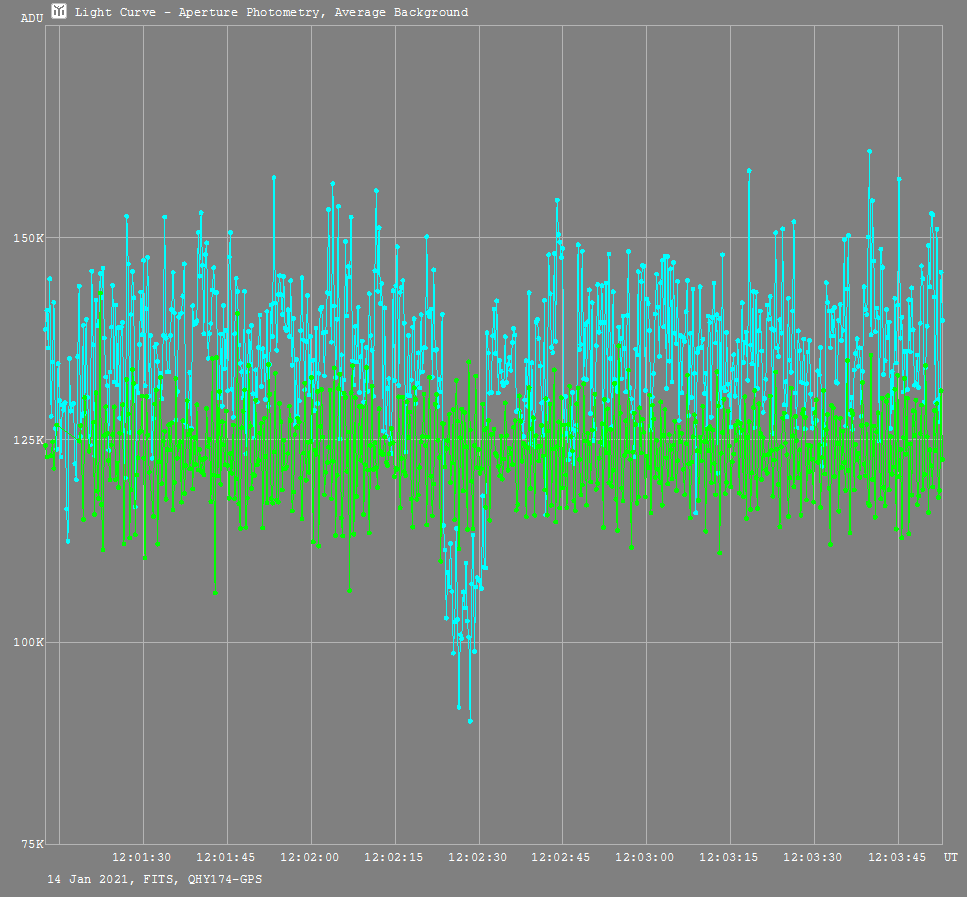The height and width of the screenshot is (897, 967).
Task: Select the highest cyan data point on the chart
Action: click(x=870, y=151)
